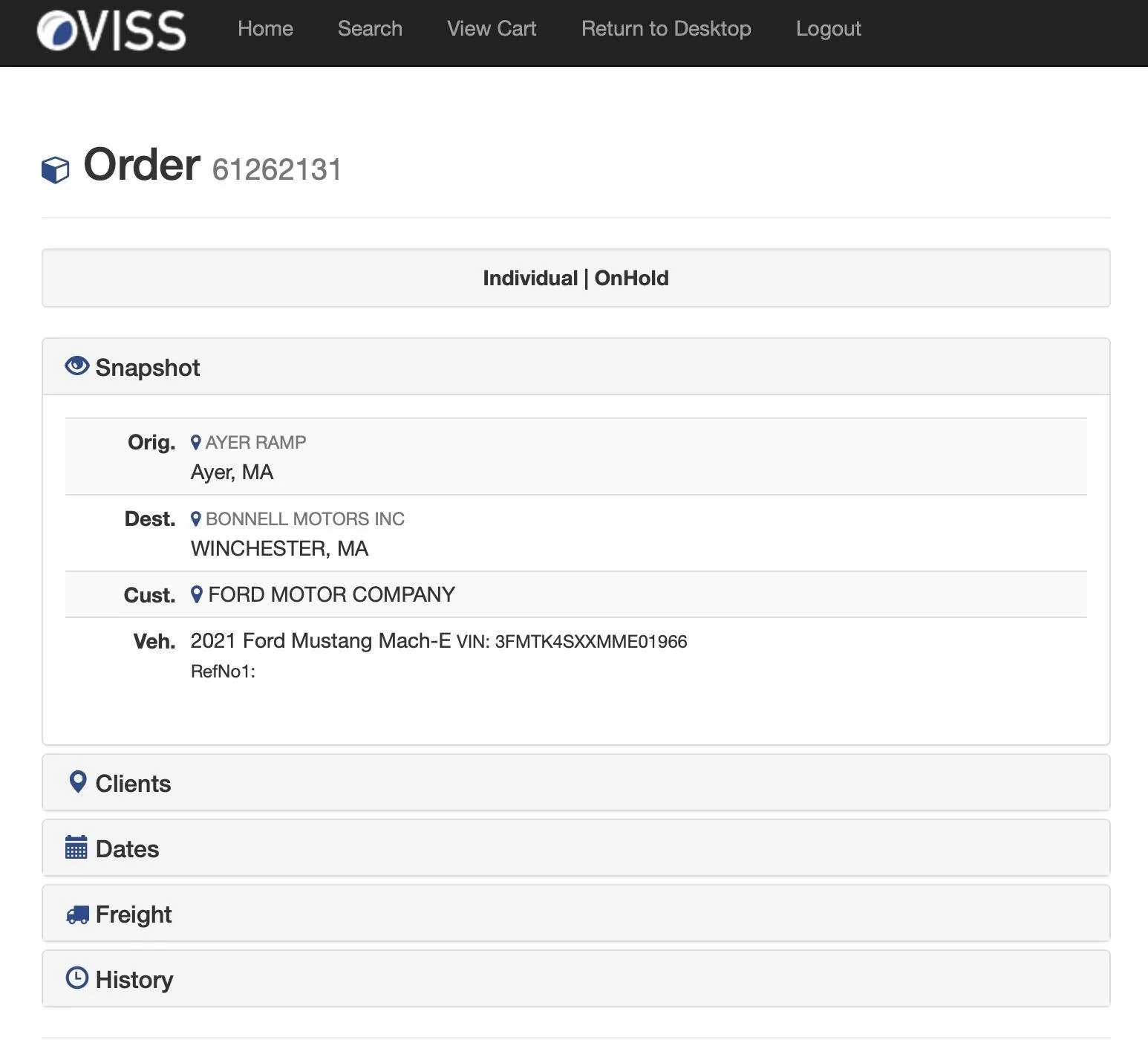1148x1040 pixels.
Task: Click the blue box icon beside Order
Action: 55,169
